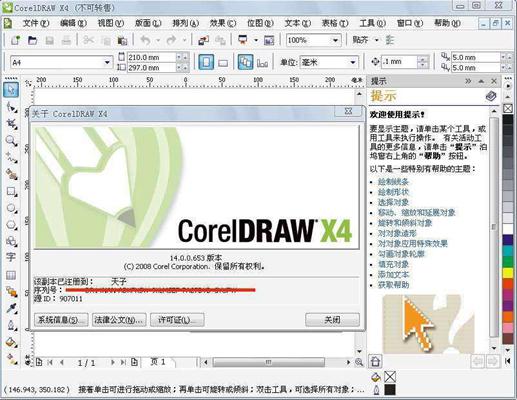Select the Basic Shapes tool

click(x=11, y=241)
